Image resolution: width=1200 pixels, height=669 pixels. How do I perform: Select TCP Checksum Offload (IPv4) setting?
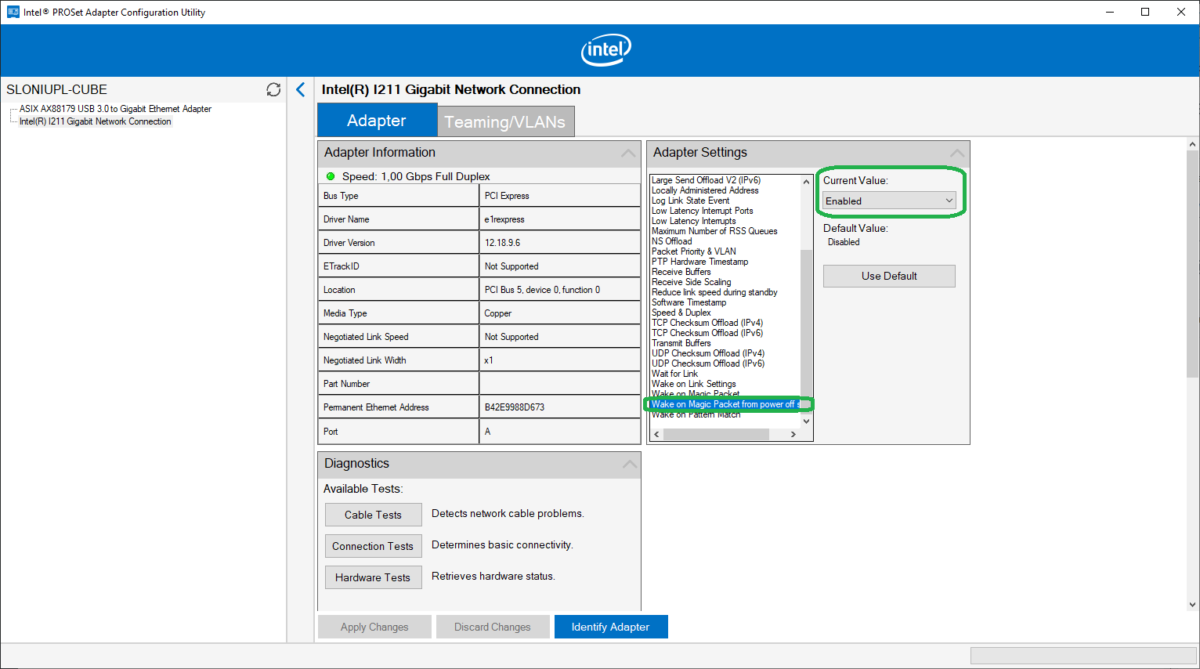tap(708, 323)
